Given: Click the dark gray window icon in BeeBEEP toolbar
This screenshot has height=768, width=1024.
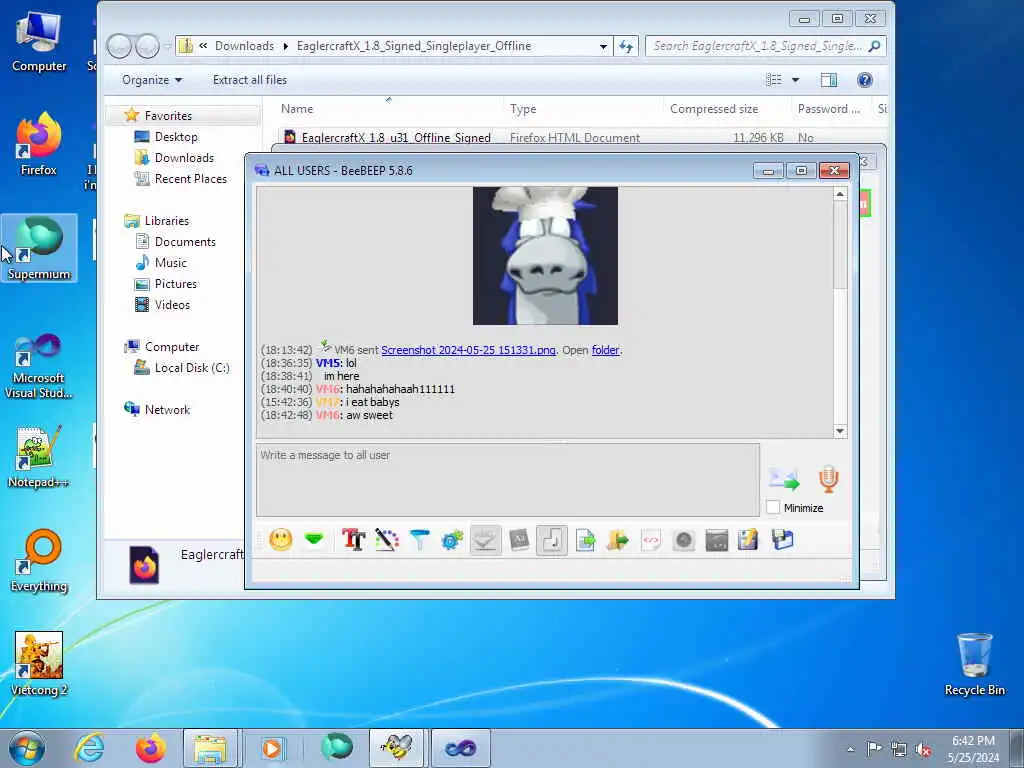Looking at the screenshot, I should click(x=716, y=540).
